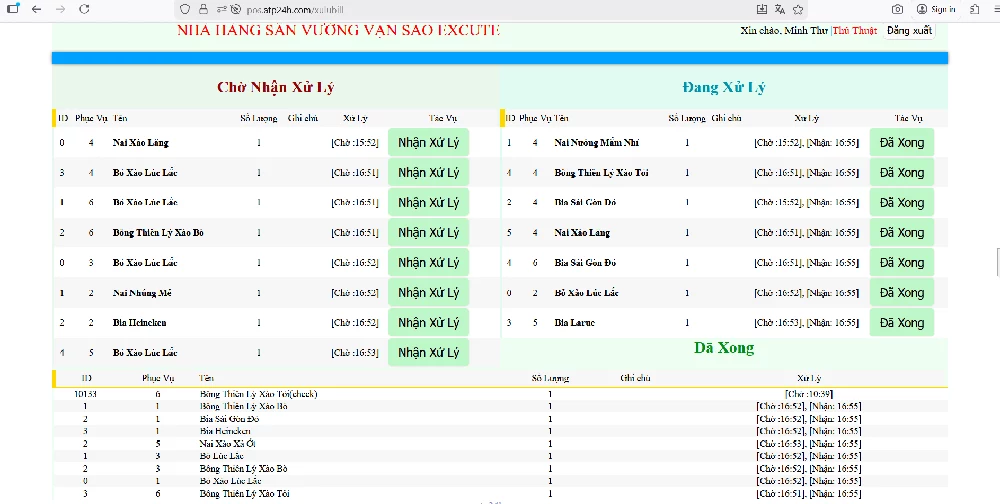This screenshot has width=1000, height=504.
Task: Click the browser forward arrow
Action: pos(60,9)
